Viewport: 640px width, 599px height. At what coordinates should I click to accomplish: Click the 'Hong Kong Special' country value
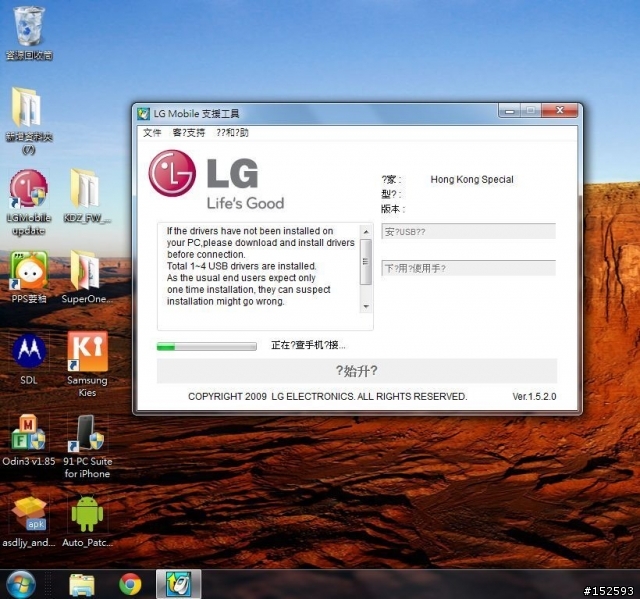click(x=472, y=180)
